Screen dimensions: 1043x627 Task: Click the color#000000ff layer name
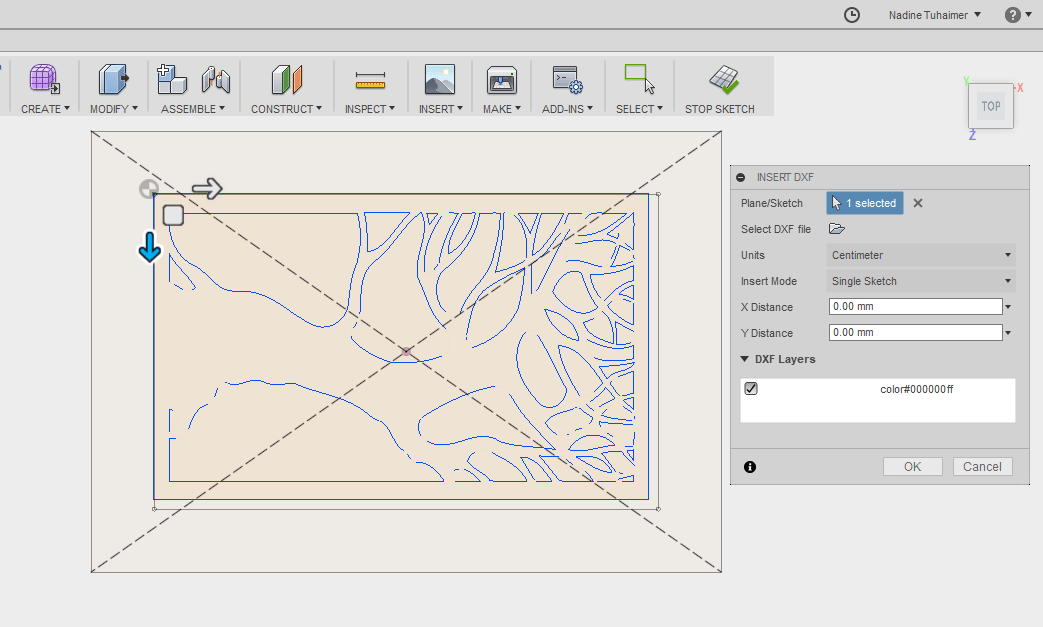[917, 389]
